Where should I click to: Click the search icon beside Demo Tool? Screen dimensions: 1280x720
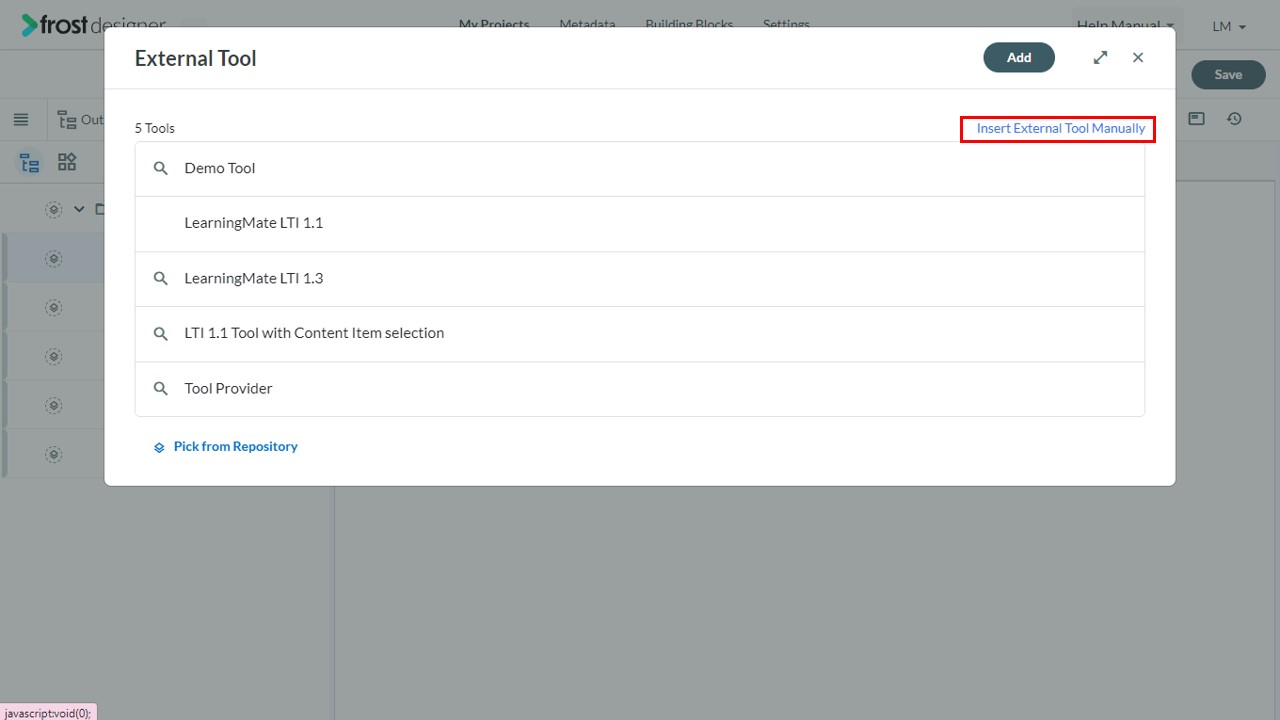pyautogui.click(x=160, y=169)
